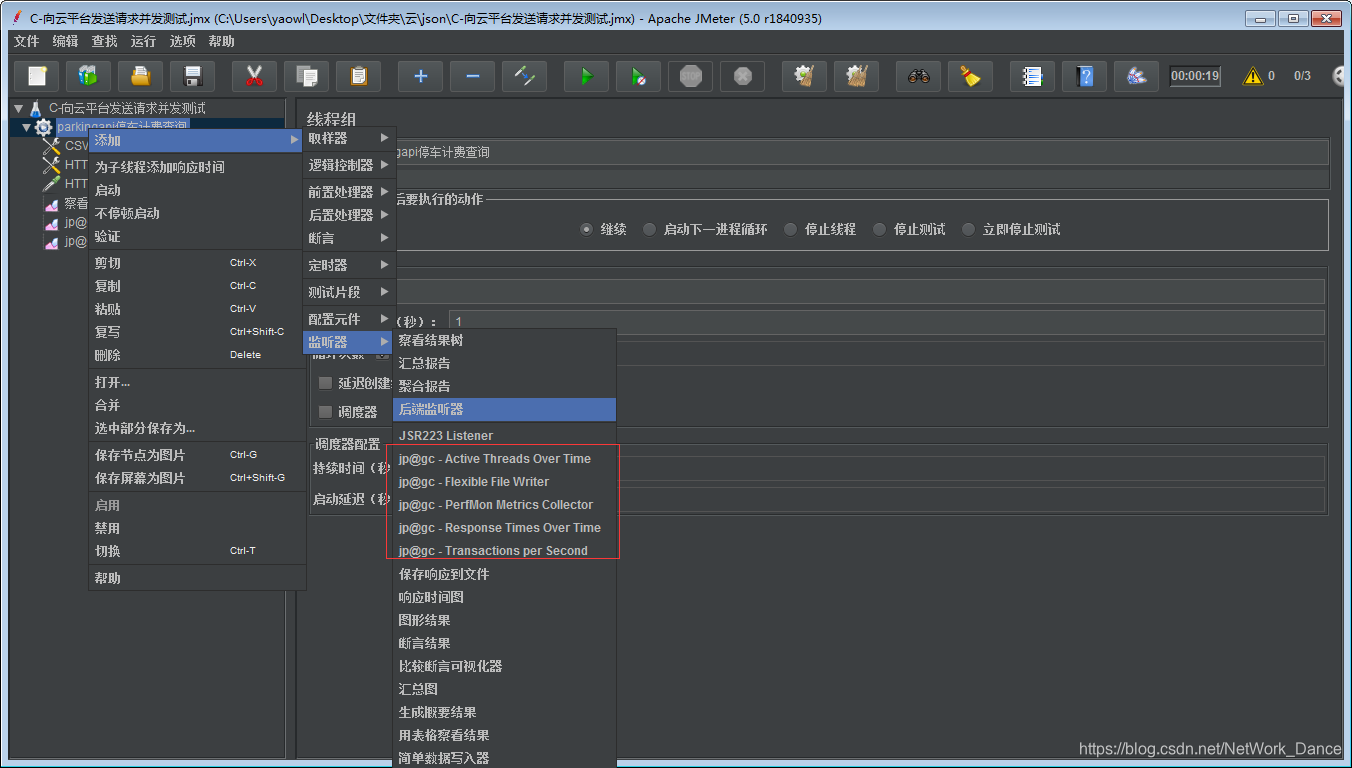Click the Clear All toolbar icon
The height and width of the screenshot is (768, 1352).
pyautogui.click(x=857, y=76)
